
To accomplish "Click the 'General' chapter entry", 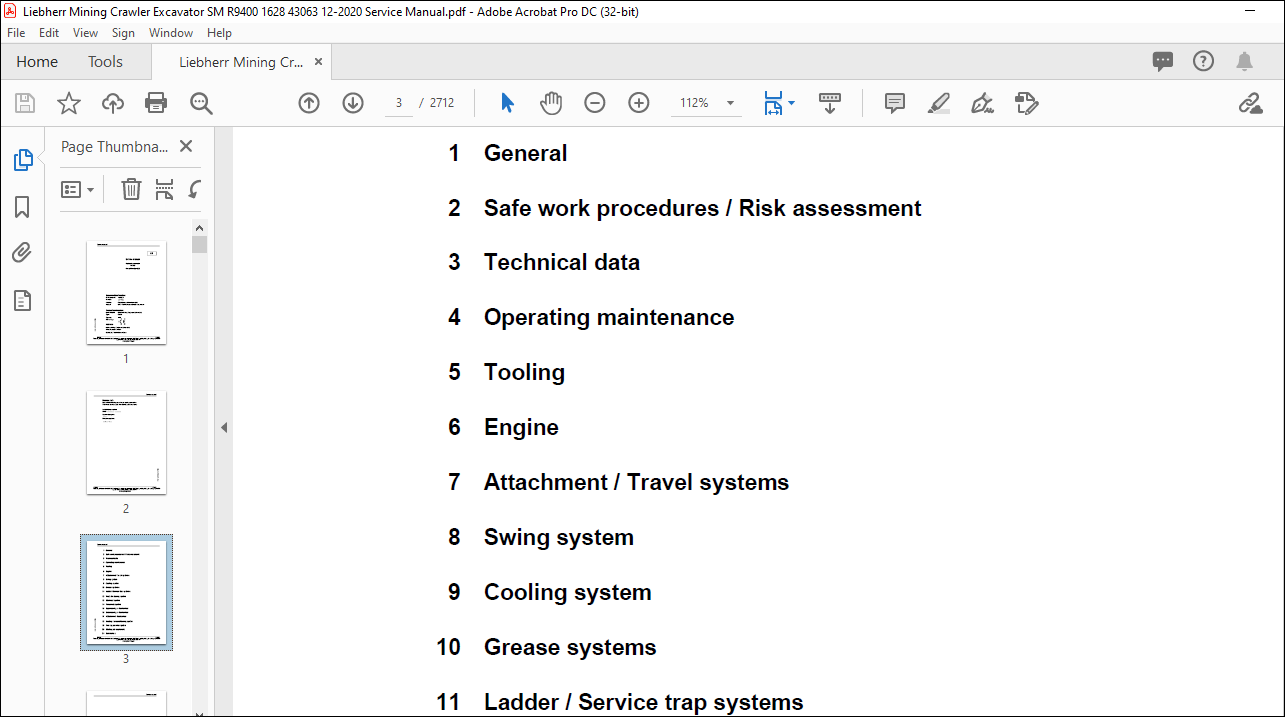I will click(x=525, y=153).
